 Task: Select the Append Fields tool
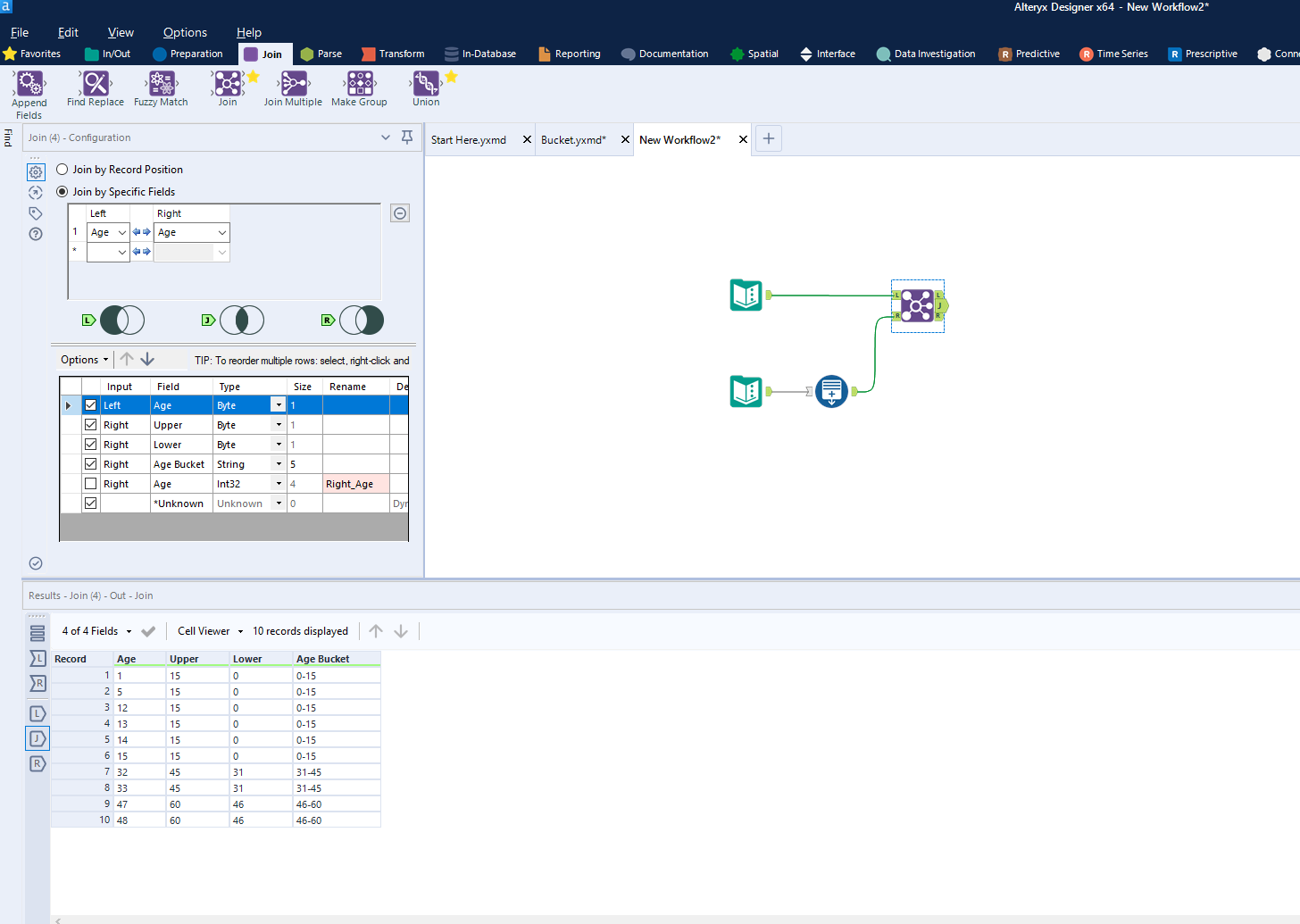click(x=29, y=88)
